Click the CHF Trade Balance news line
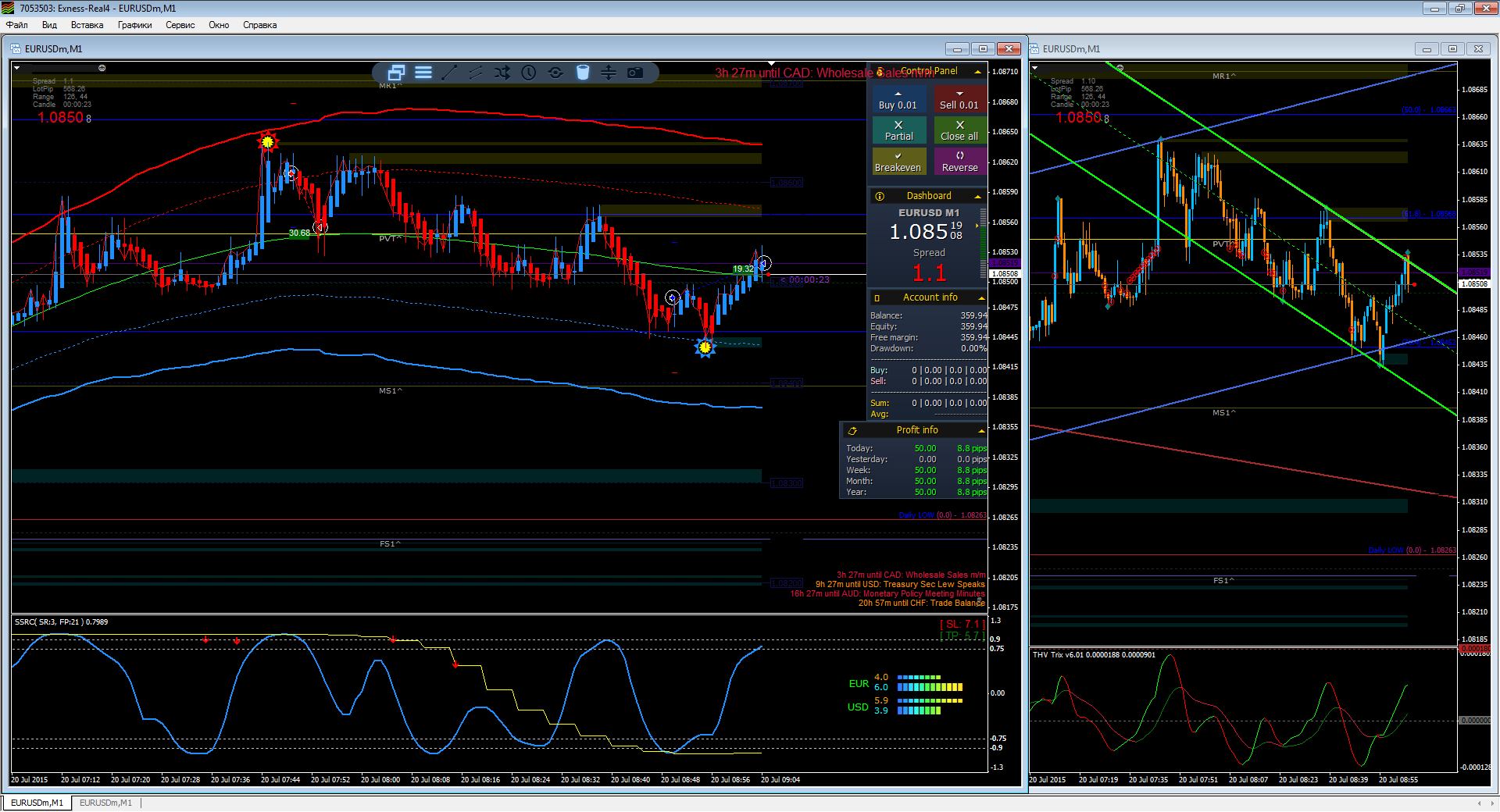 coord(922,603)
